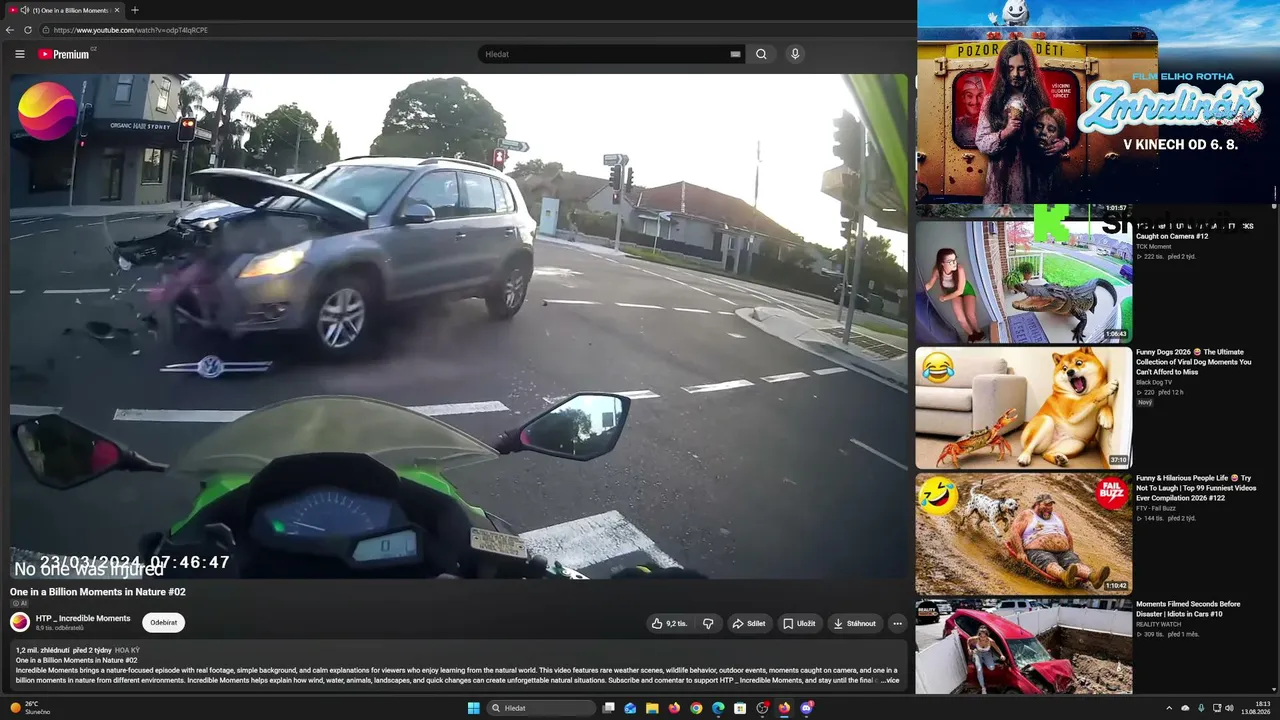
Task: Click the video player to pause
Action: click(x=459, y=326)
